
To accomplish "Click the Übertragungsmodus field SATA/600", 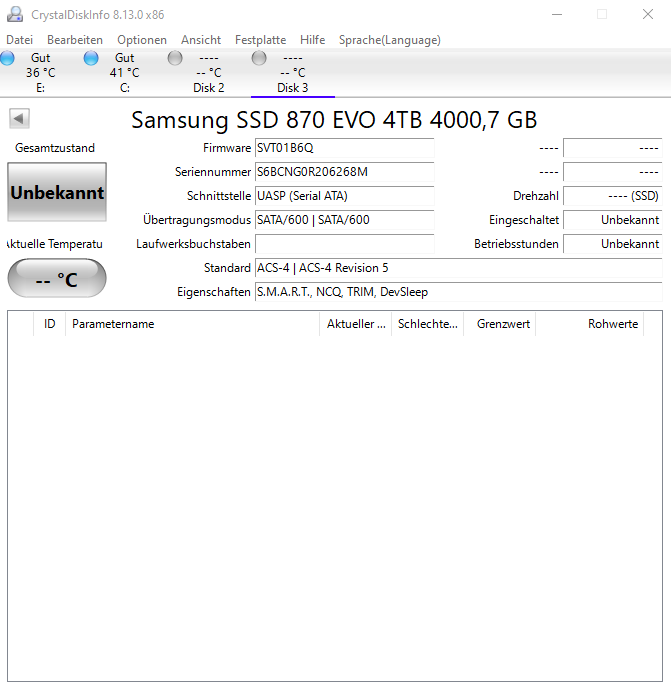I will click(x=345, y=220).
